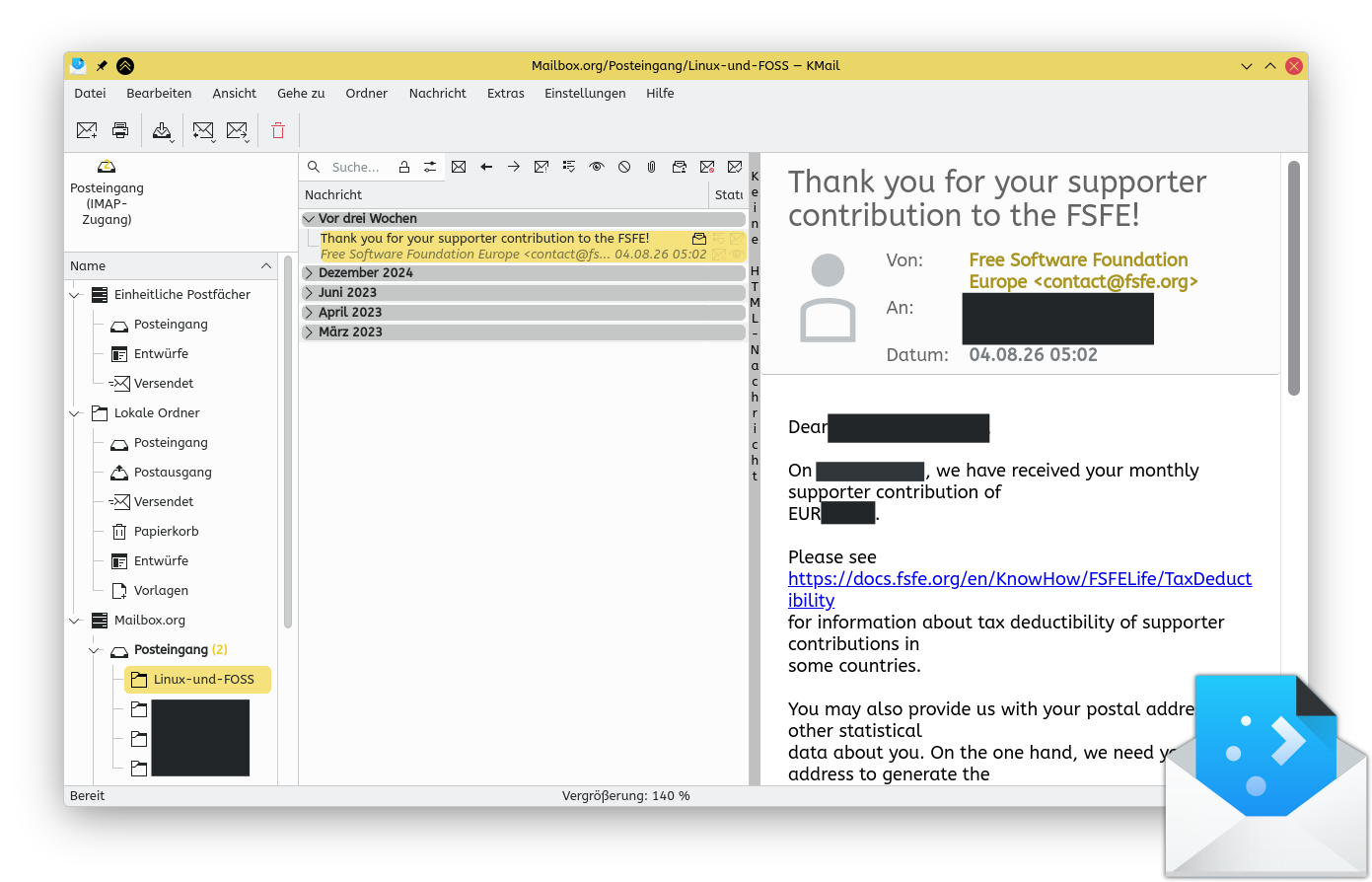The width and height of the screenshot is (1372, 882).
Task: Toggle spam messages filter
Action: click(x=707, y=167)
